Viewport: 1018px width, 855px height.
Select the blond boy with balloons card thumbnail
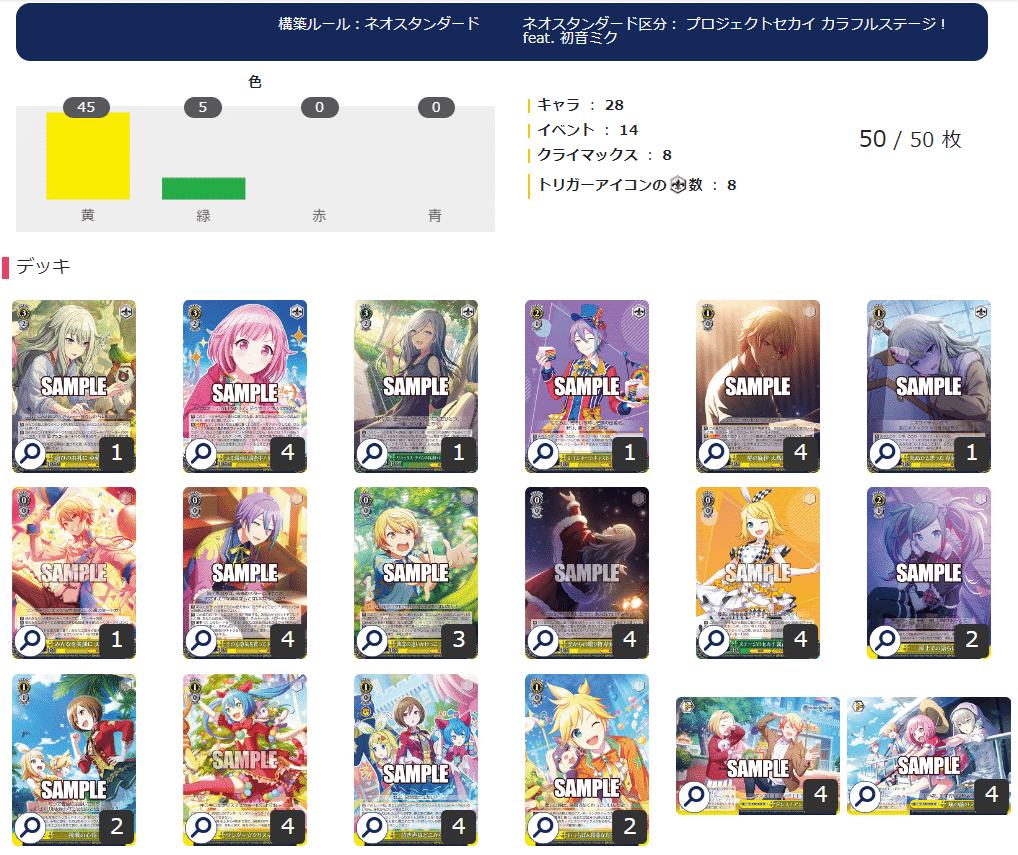[x=73, y=573]
